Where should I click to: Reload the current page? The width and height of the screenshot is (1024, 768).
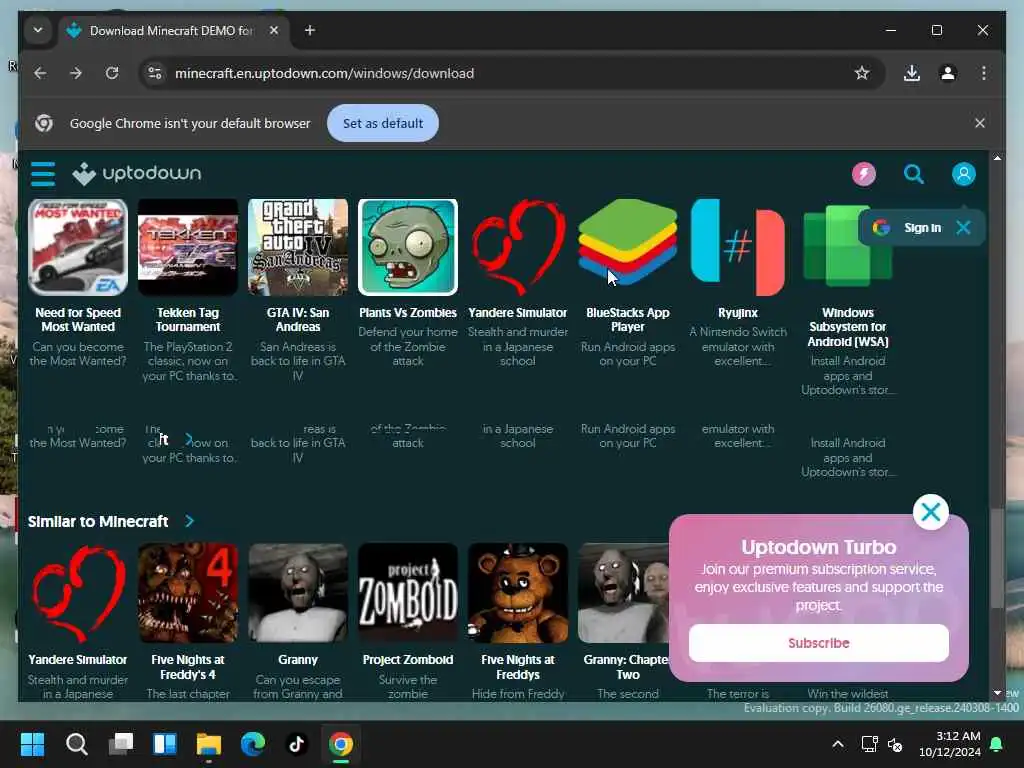112,73
